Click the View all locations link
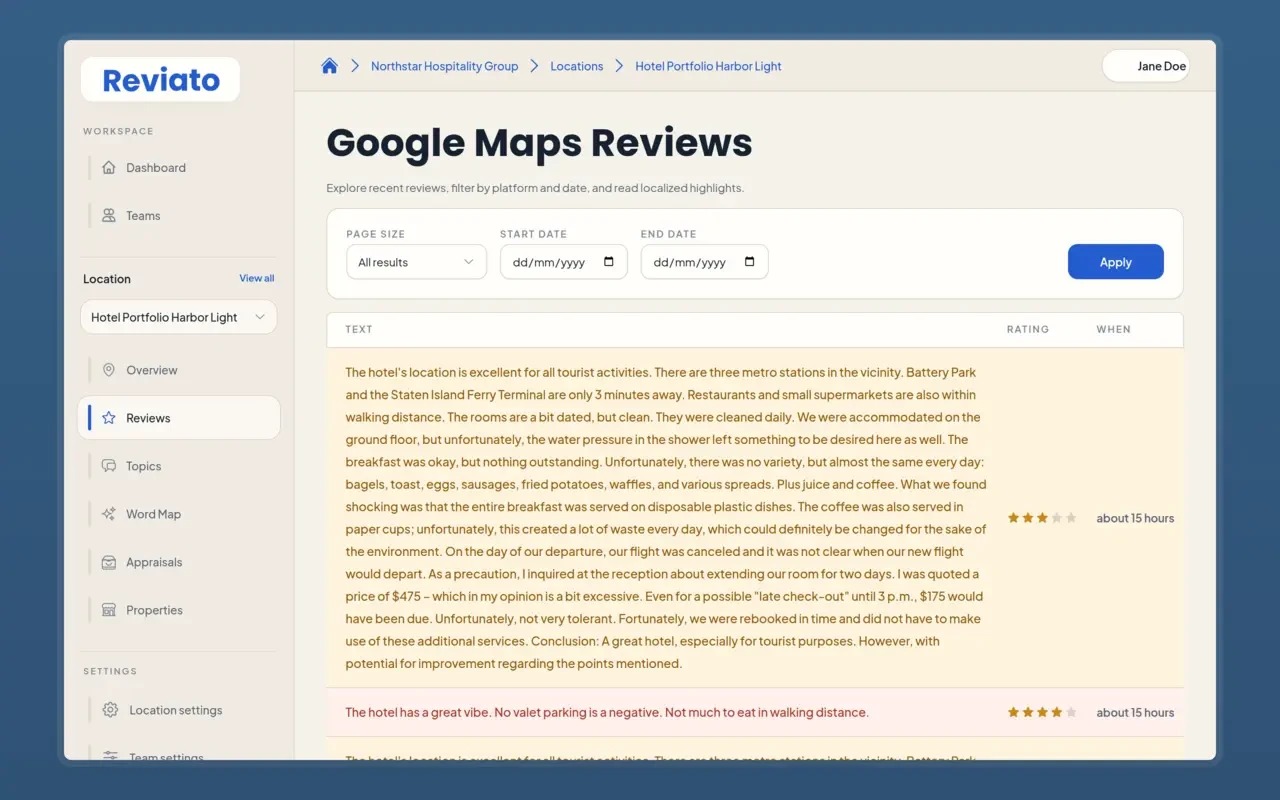Viewport: 1280px width, 800px height. 256,278
